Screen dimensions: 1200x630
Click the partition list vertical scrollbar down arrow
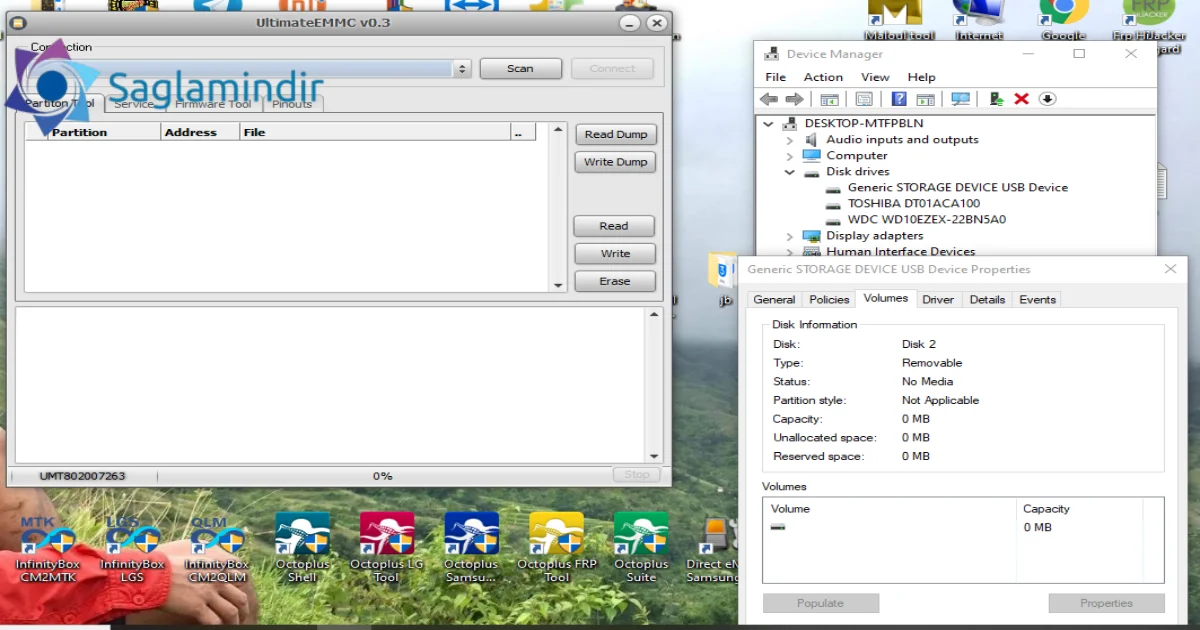click(x=558, y=286)
